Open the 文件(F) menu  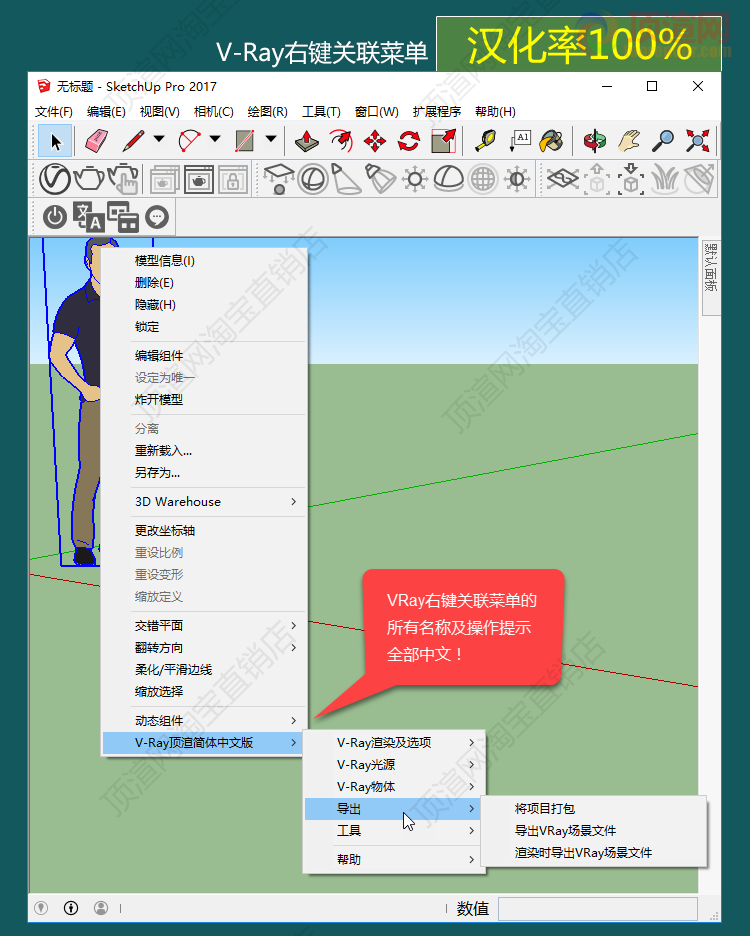[x=54, y=112]
